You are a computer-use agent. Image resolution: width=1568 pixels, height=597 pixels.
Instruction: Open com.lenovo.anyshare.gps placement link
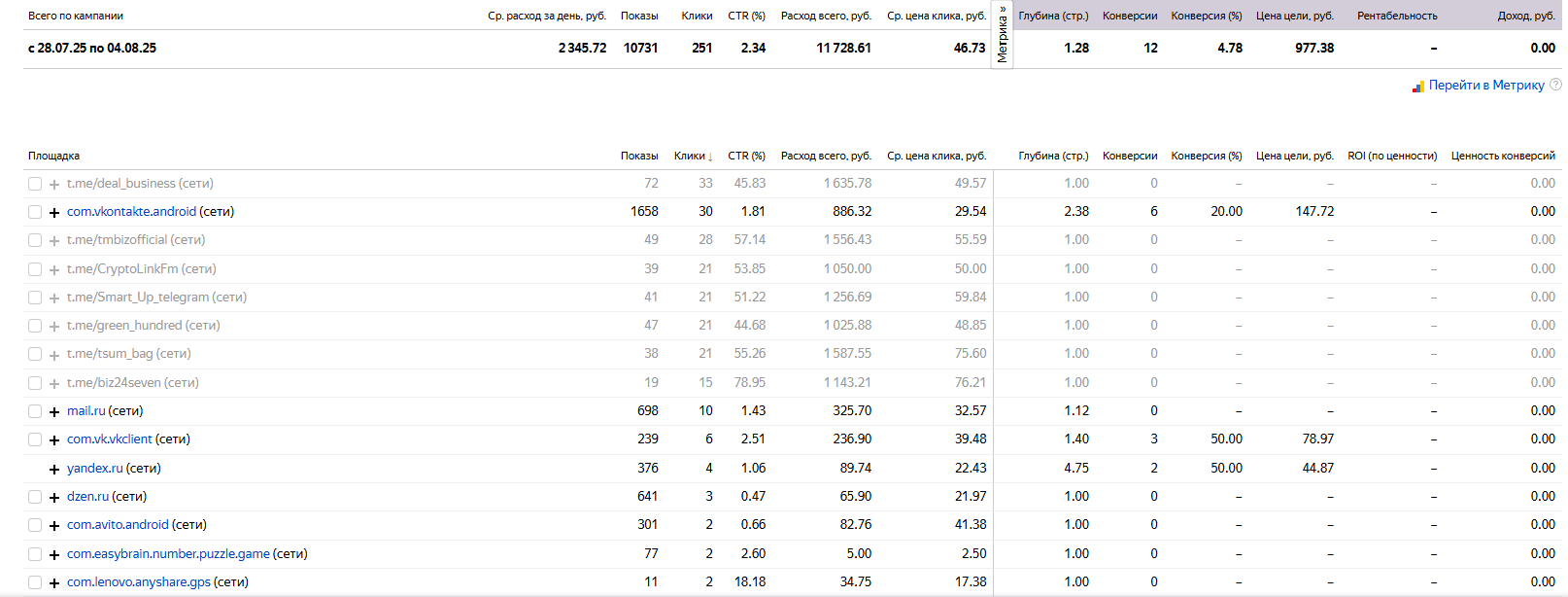[139, 581]
